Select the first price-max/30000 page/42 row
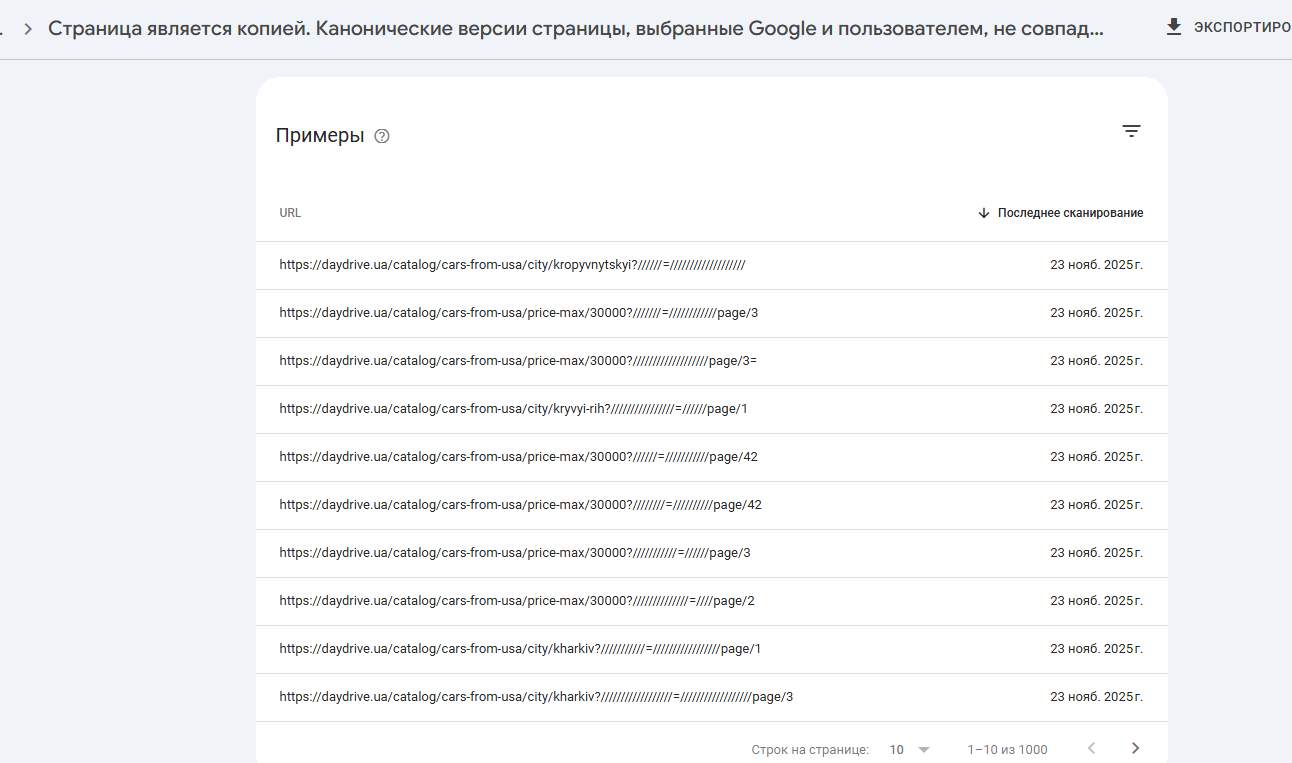 pyautogui.click(x=518, y=457)
